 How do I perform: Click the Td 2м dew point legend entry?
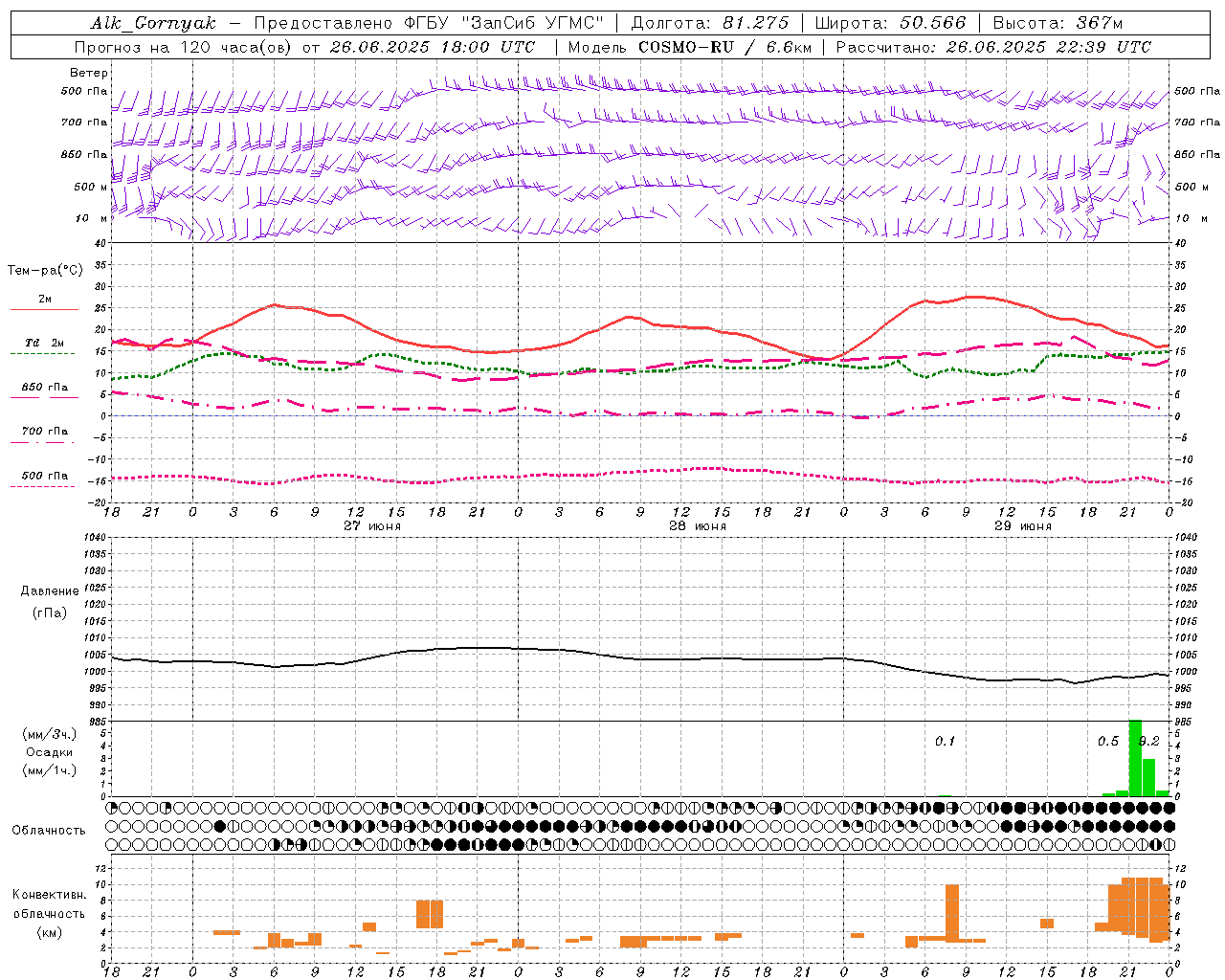pos(44,343)
